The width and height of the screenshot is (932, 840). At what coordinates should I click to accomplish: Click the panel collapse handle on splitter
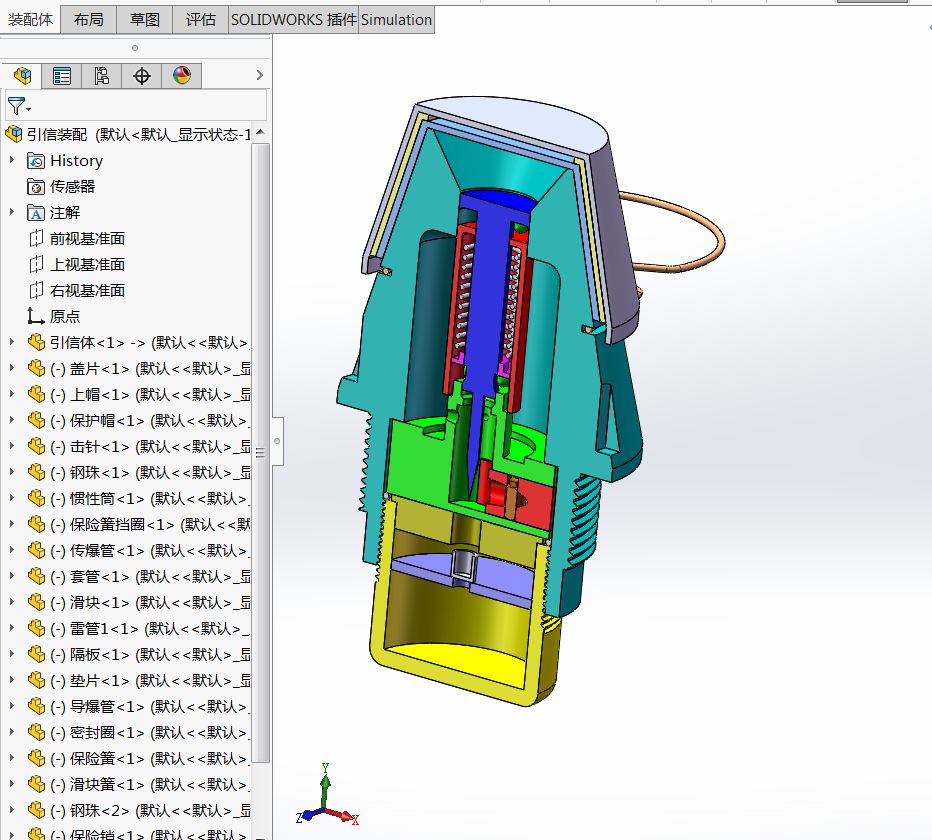point(277,441)
